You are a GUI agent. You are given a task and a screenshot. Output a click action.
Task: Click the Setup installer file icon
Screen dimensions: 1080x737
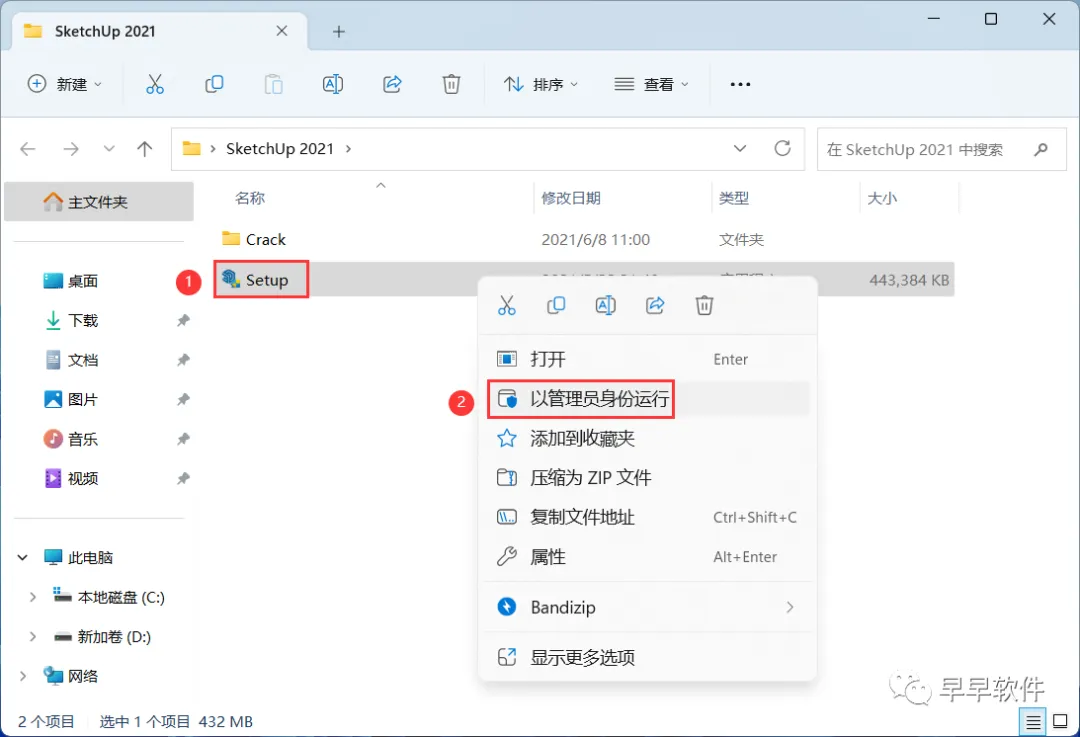(231, 279)
